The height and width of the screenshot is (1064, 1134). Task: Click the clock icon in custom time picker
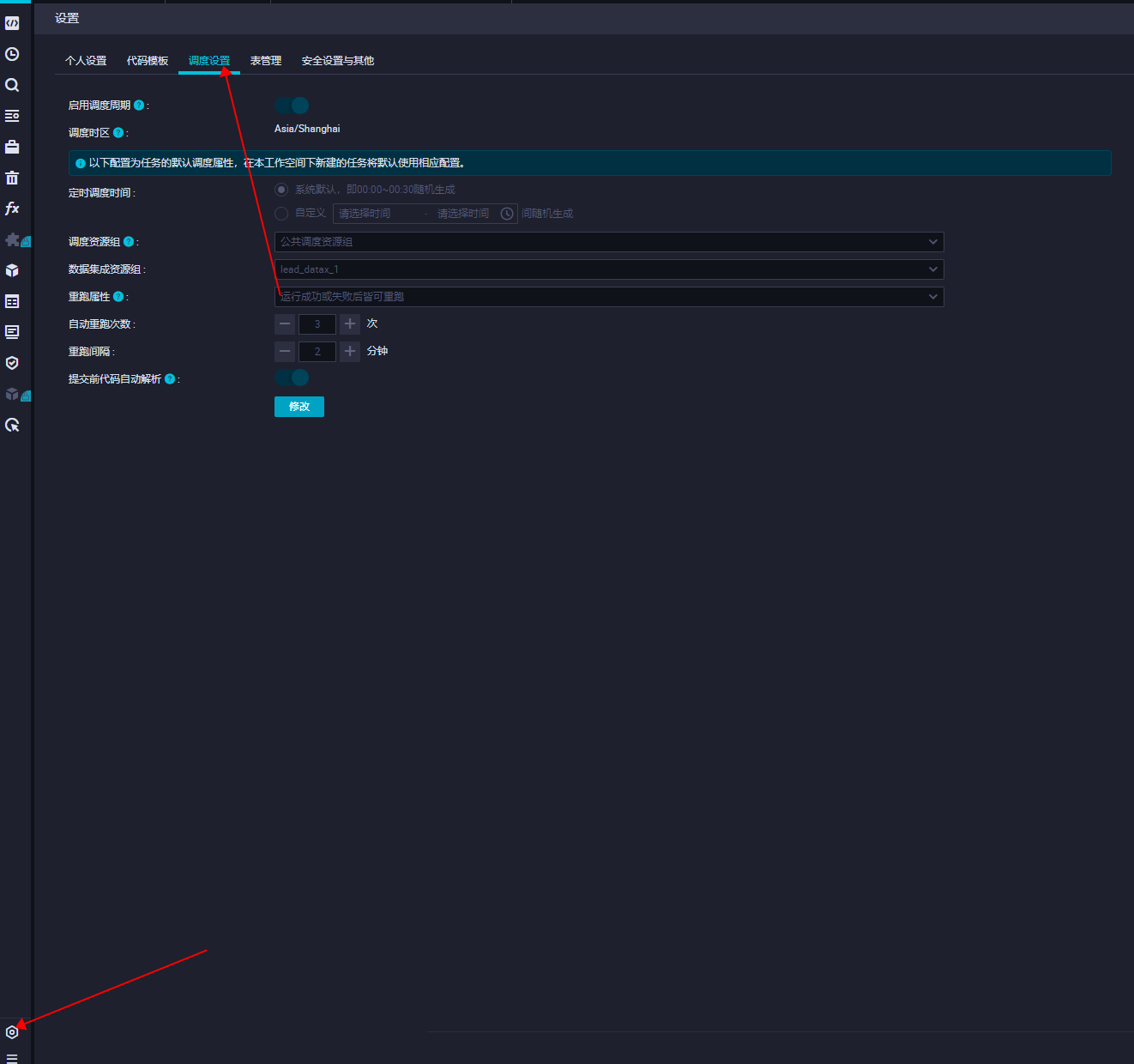click(x=507, y=214)
